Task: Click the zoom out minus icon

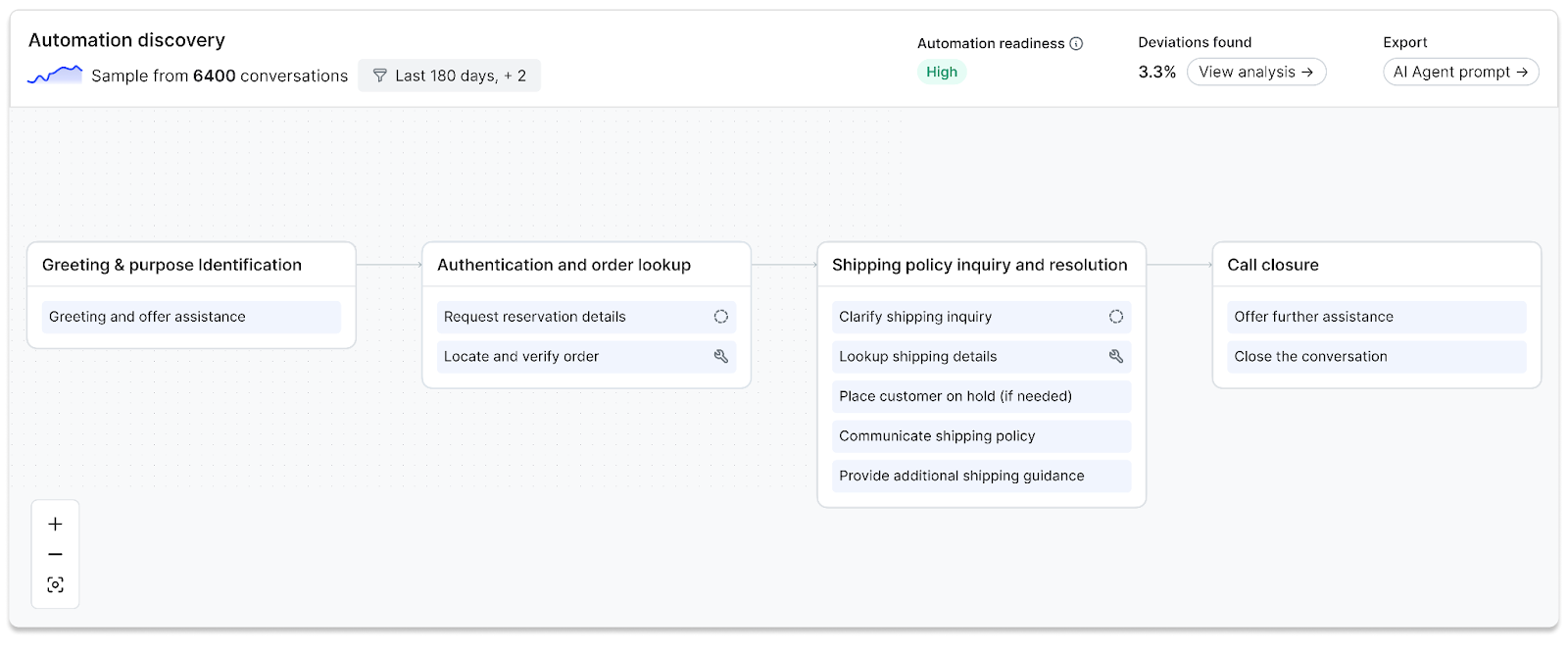Action: point(55,554)
